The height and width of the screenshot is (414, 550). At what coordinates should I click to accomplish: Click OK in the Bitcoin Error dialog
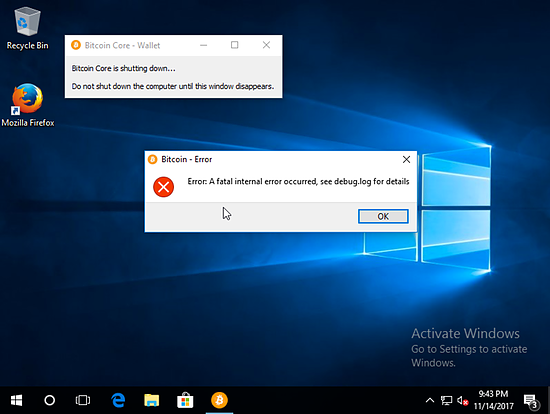383,216
